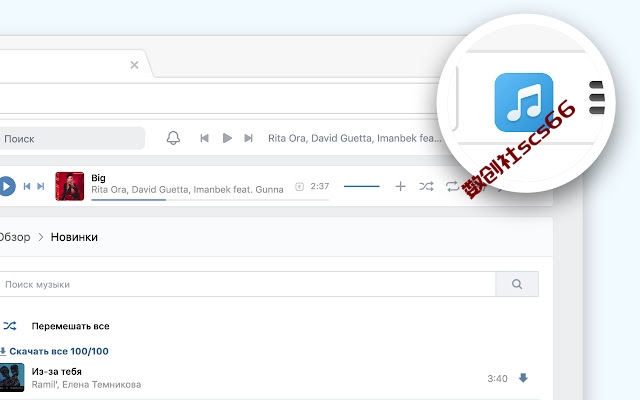The image size is (640, 400).
Task: Add the track with plus icon
Action: [x=400, y=187]
